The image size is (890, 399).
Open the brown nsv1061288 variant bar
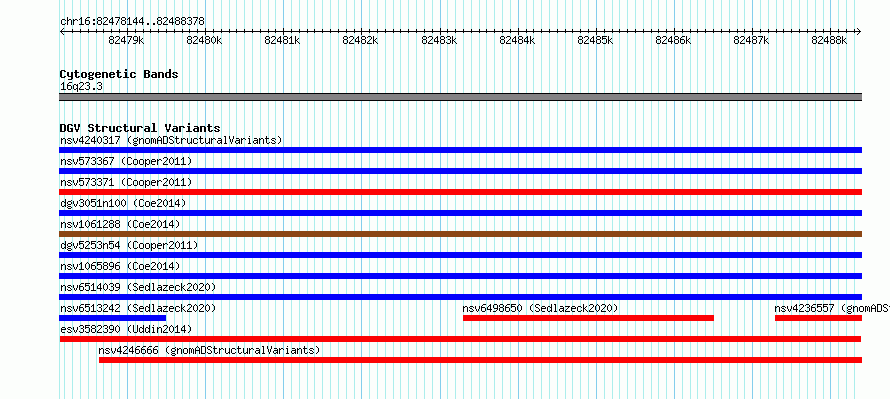(460, 234)
